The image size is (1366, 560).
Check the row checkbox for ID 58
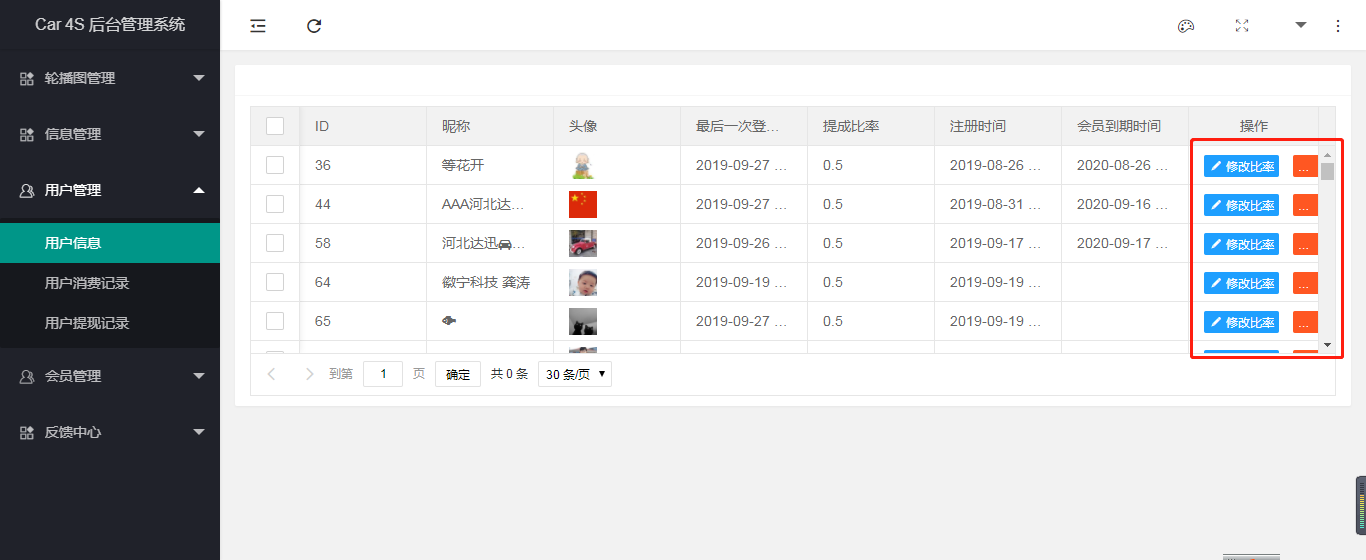(275, 243)
